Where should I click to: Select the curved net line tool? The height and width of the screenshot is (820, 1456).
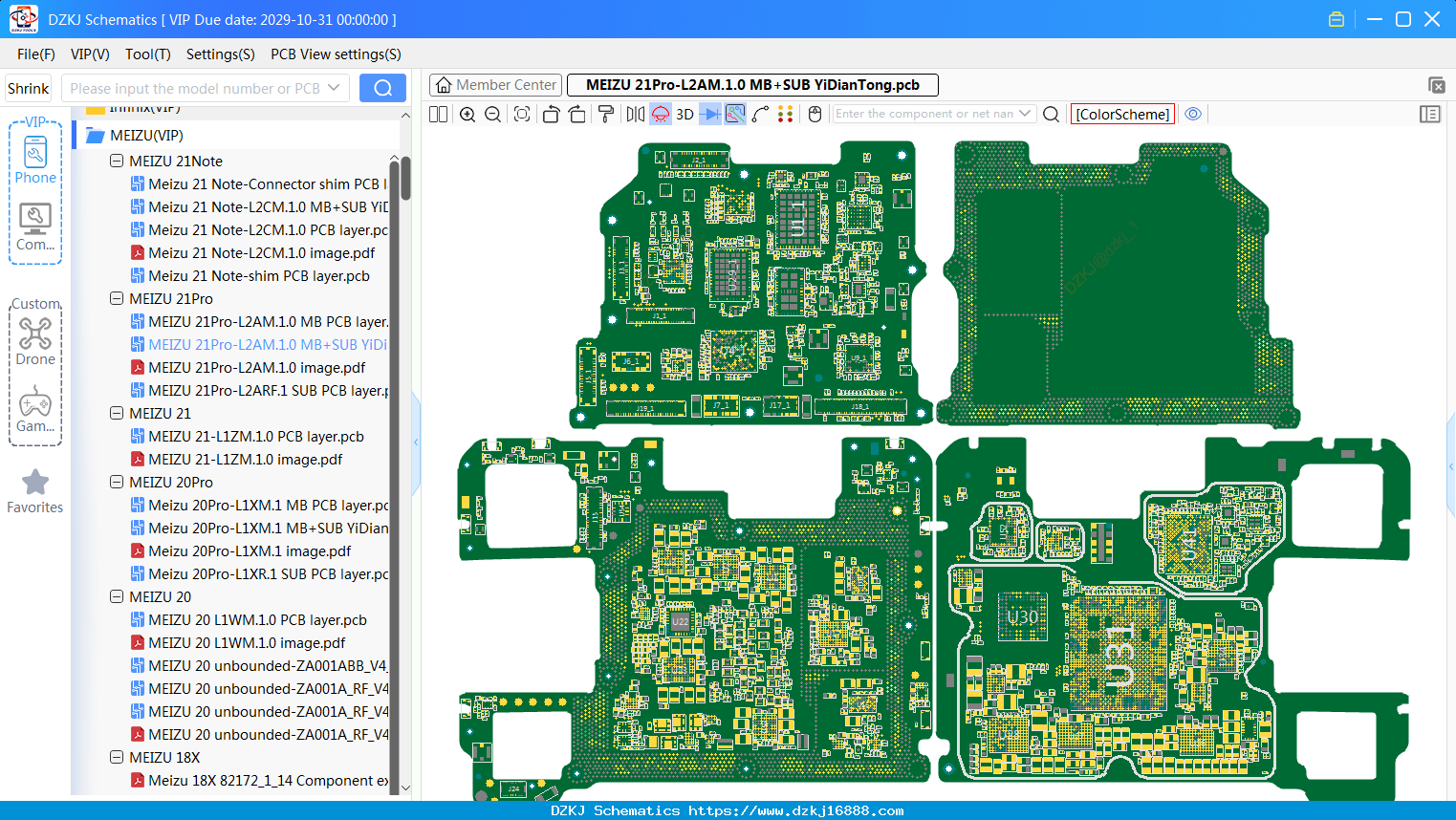[x=760, y=114]
